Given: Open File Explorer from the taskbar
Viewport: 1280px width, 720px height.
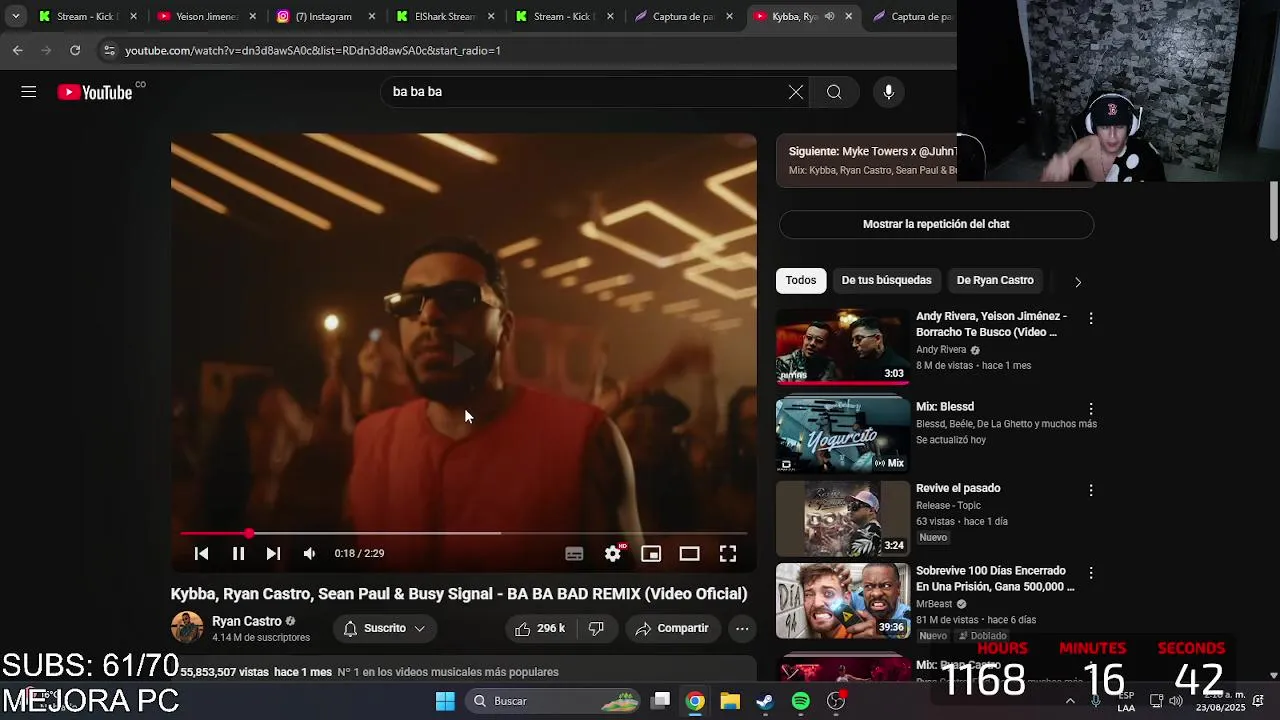Looking at the screenshot, I should [730, 701].
